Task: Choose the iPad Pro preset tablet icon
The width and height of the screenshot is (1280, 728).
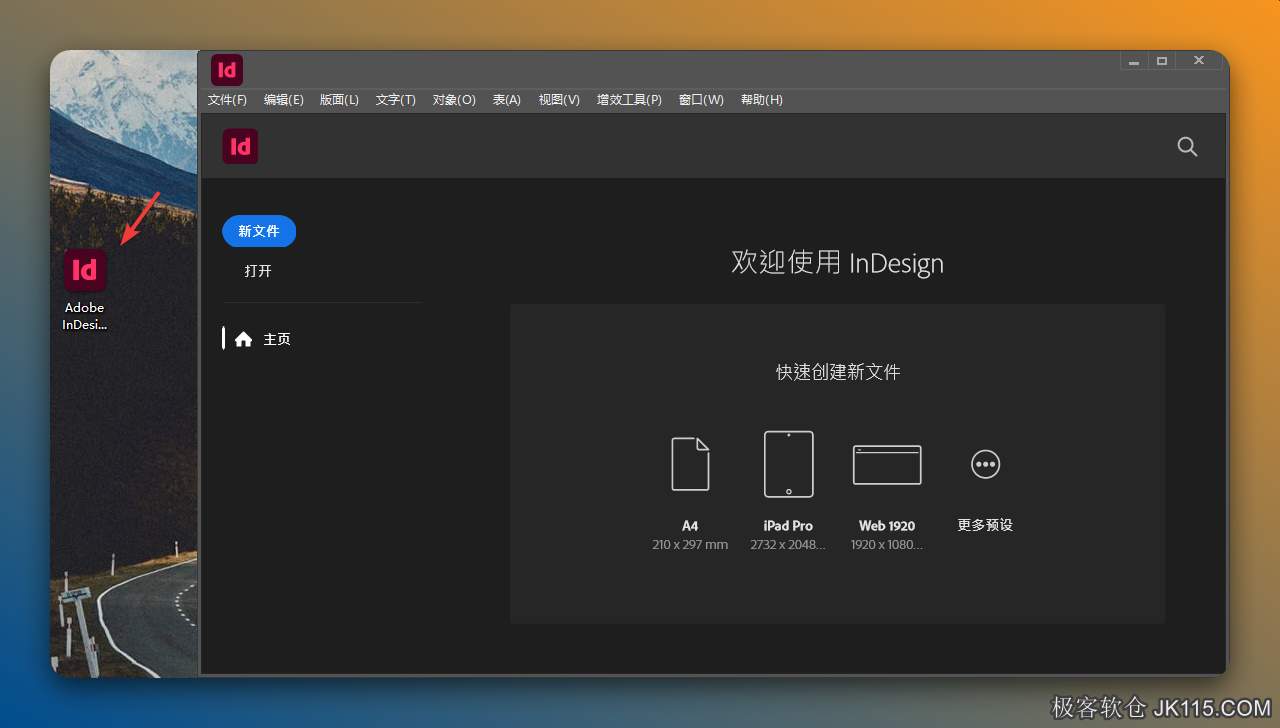Action: coord(789,464)
